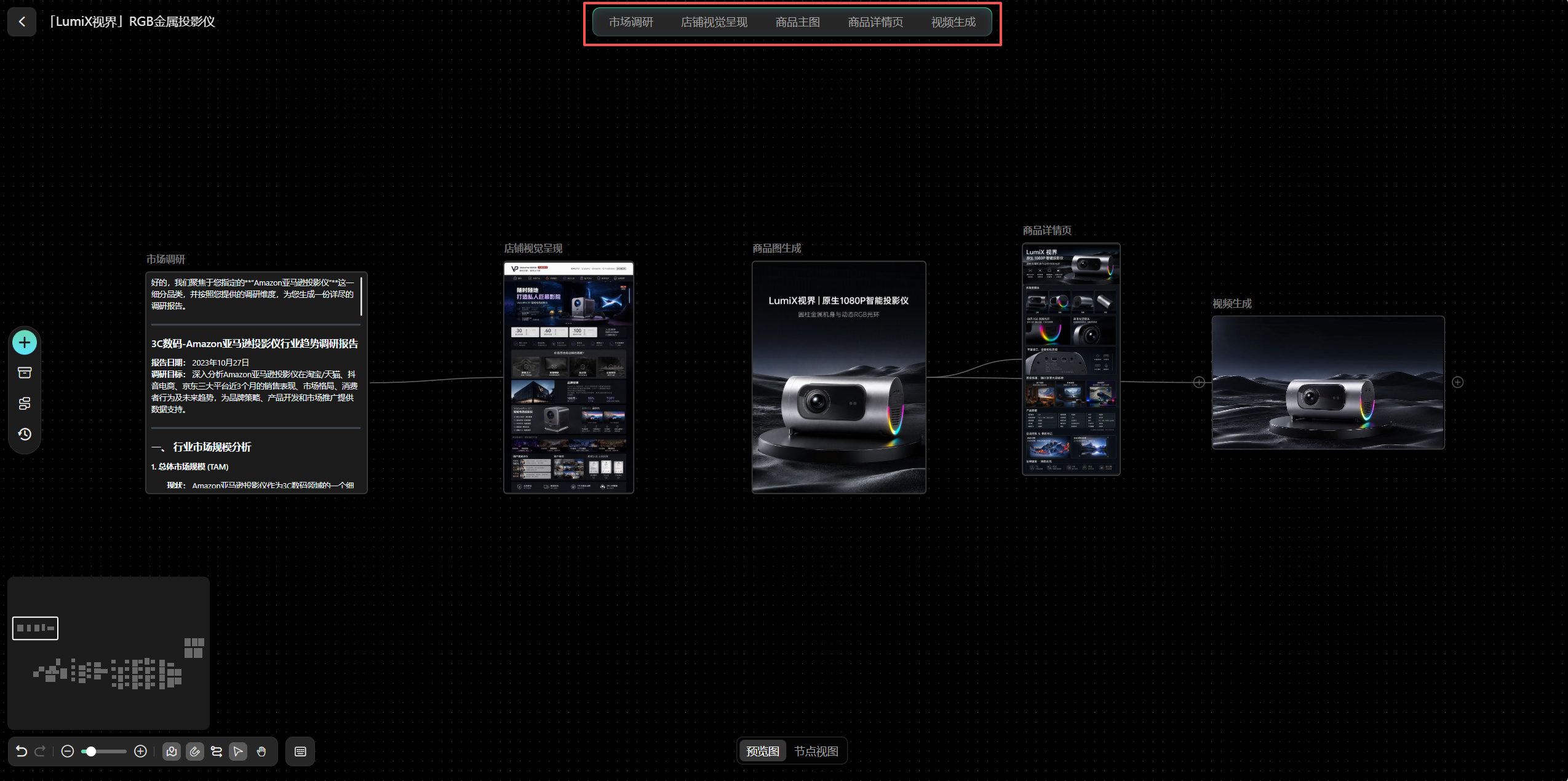Click the 店铺视觉呈现 node label

coord(533,249)
